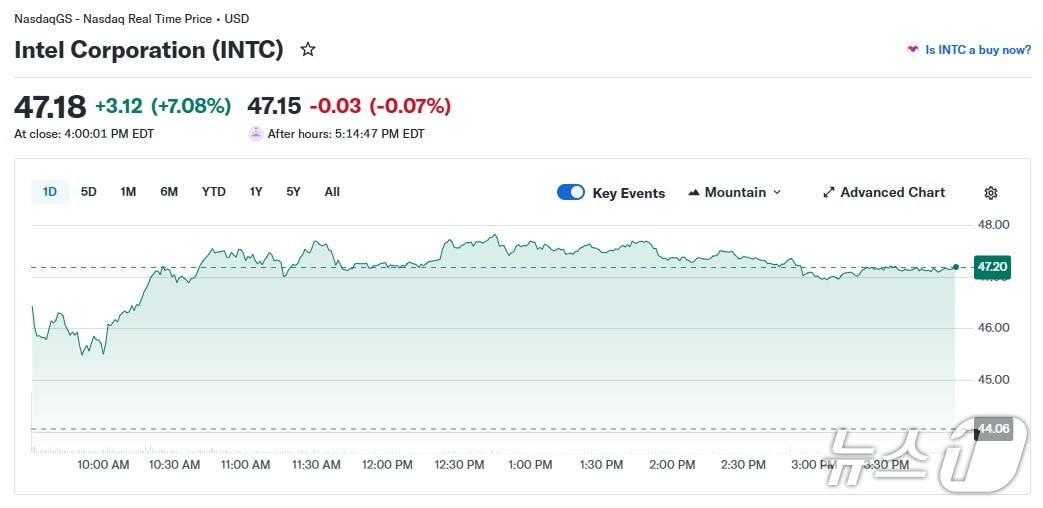Select the All time range
This screenshot has width=1043, height=508.
(x=332, y=192)
